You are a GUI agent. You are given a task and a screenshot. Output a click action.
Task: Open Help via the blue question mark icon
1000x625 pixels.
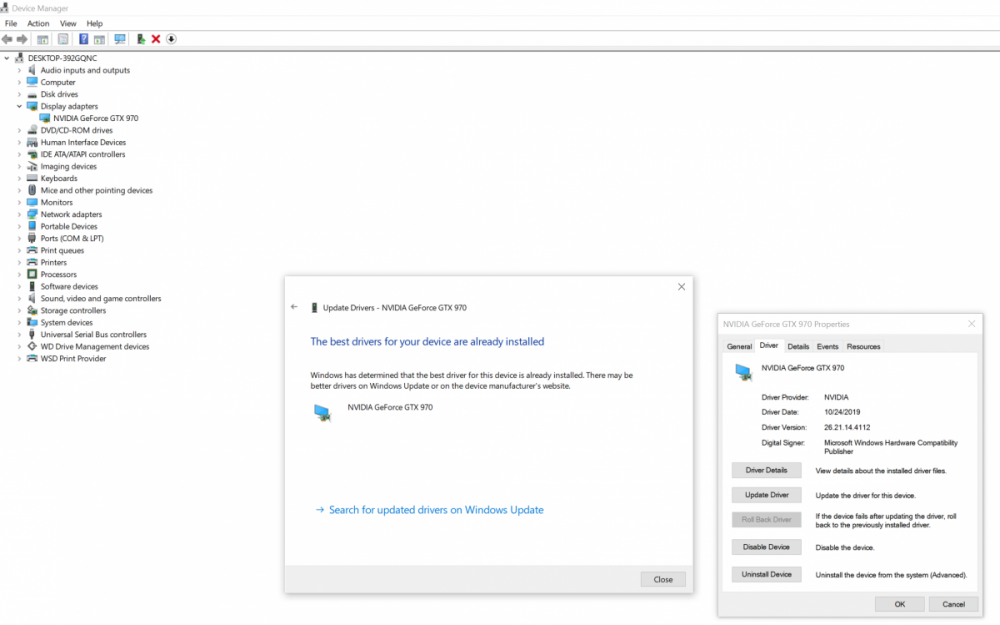tap(84, 39)
